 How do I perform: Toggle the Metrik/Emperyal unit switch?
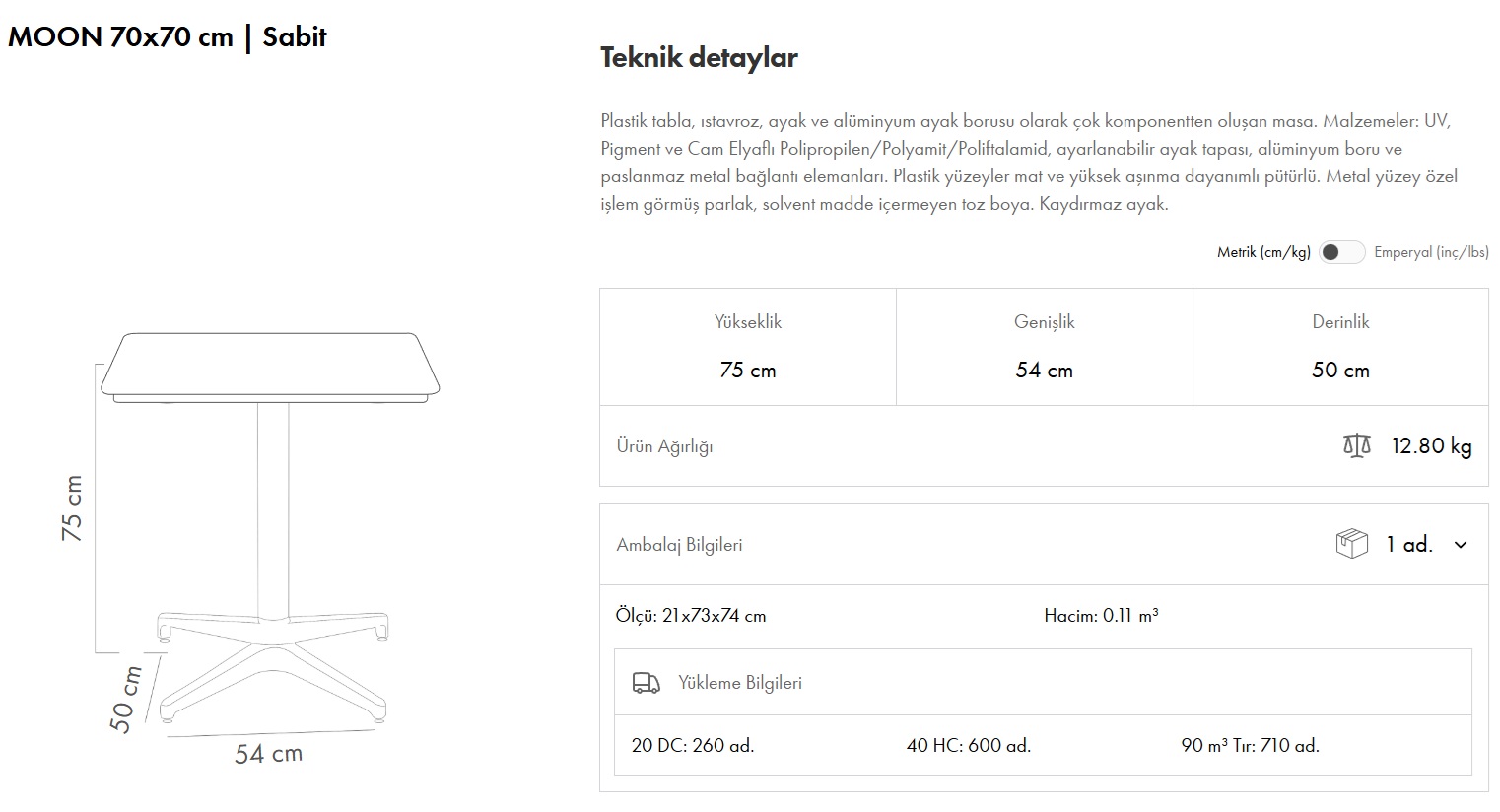click(1341, 252)
